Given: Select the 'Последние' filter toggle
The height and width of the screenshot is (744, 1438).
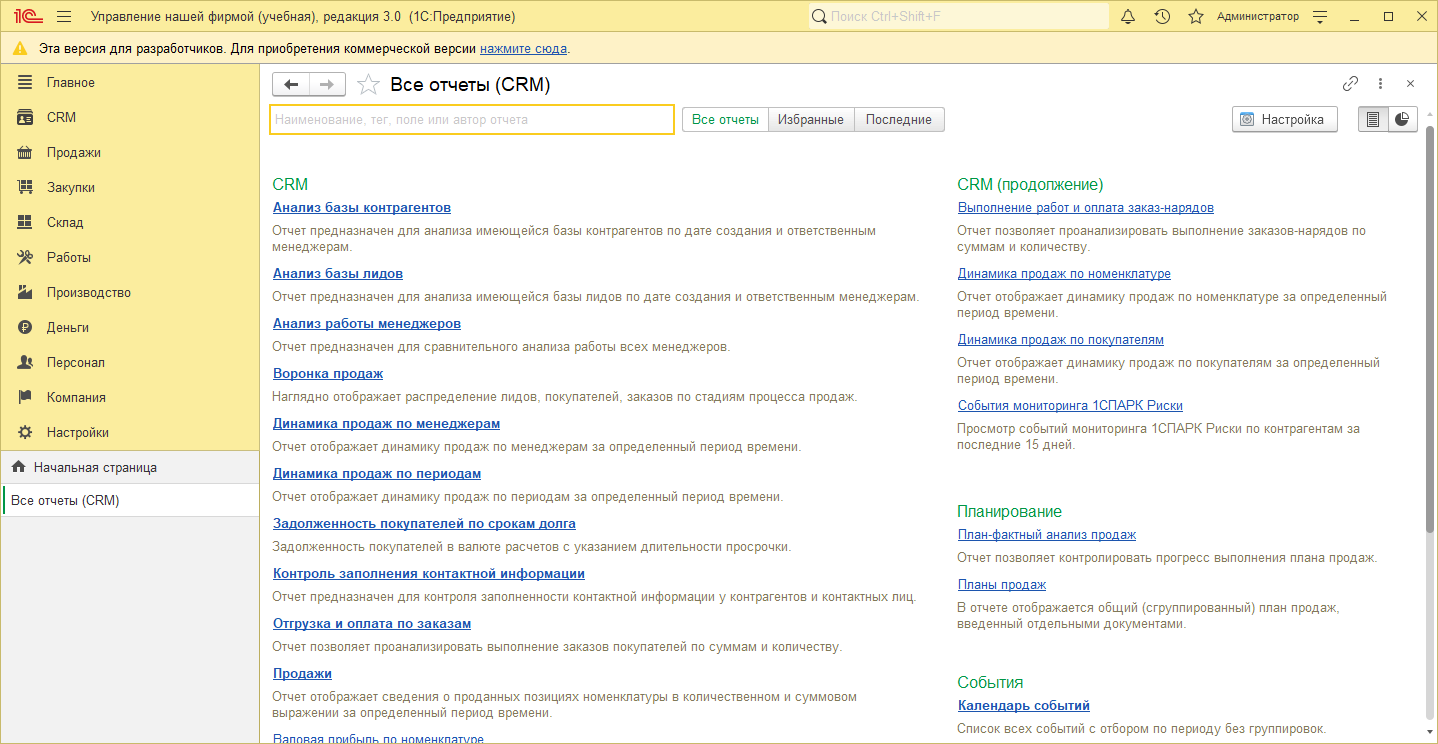Looking at the screenshot, I should click(899, 119).
